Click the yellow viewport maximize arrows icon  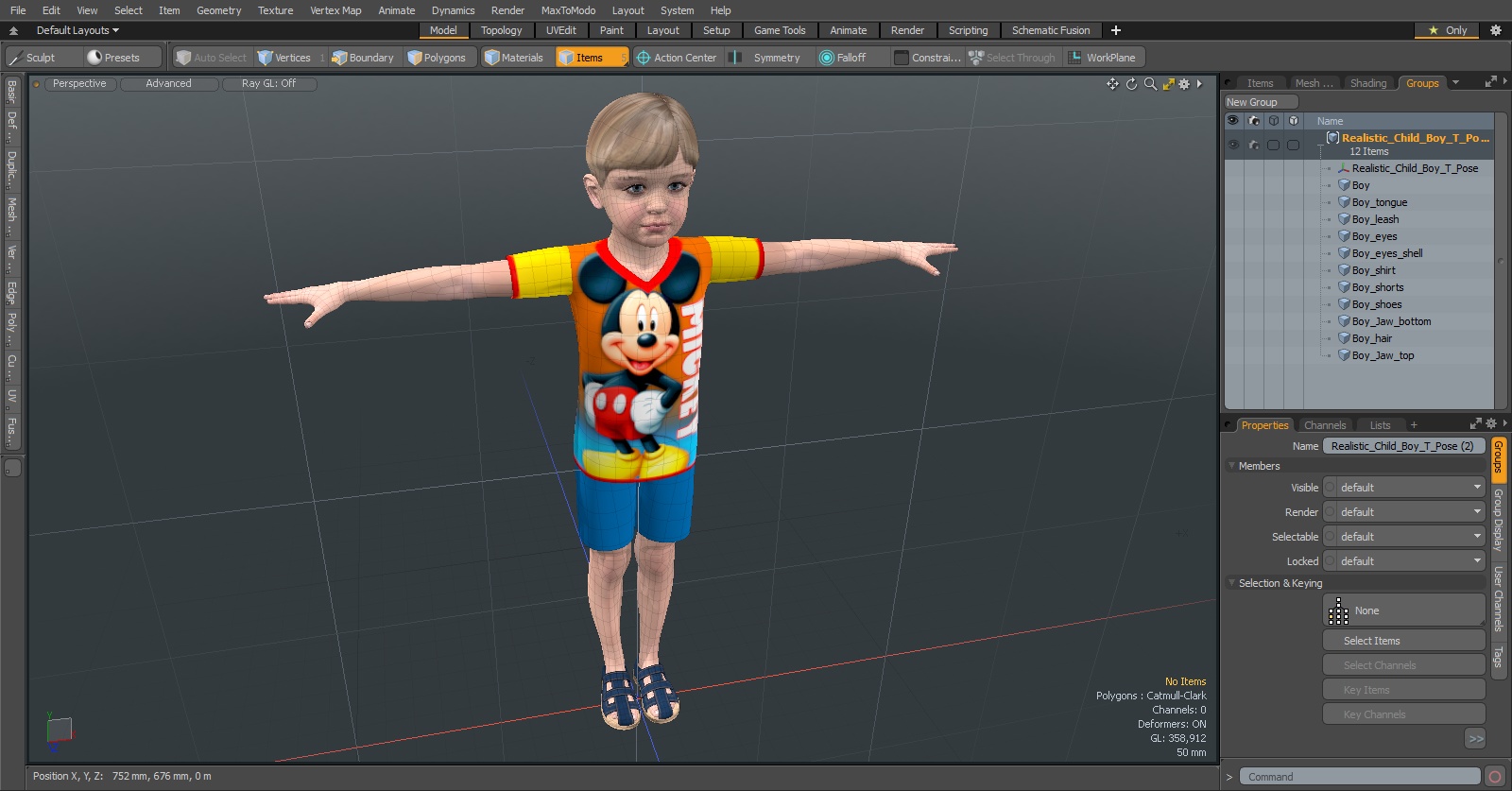tap(1169, 84)
